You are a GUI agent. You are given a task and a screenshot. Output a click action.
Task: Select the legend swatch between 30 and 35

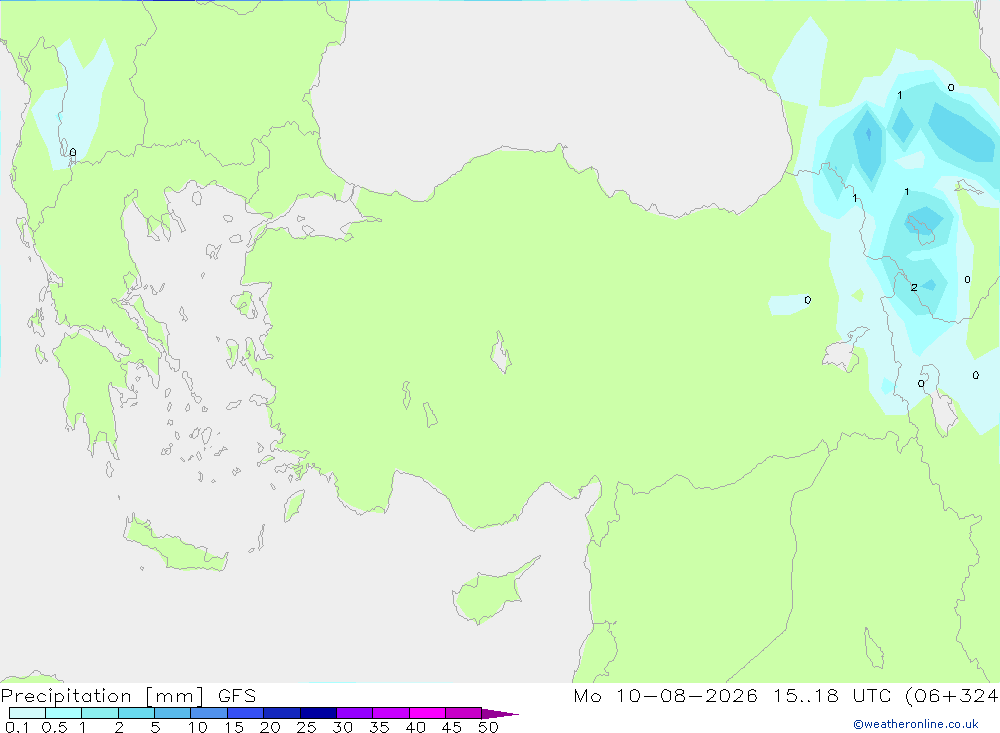point(355,713)
